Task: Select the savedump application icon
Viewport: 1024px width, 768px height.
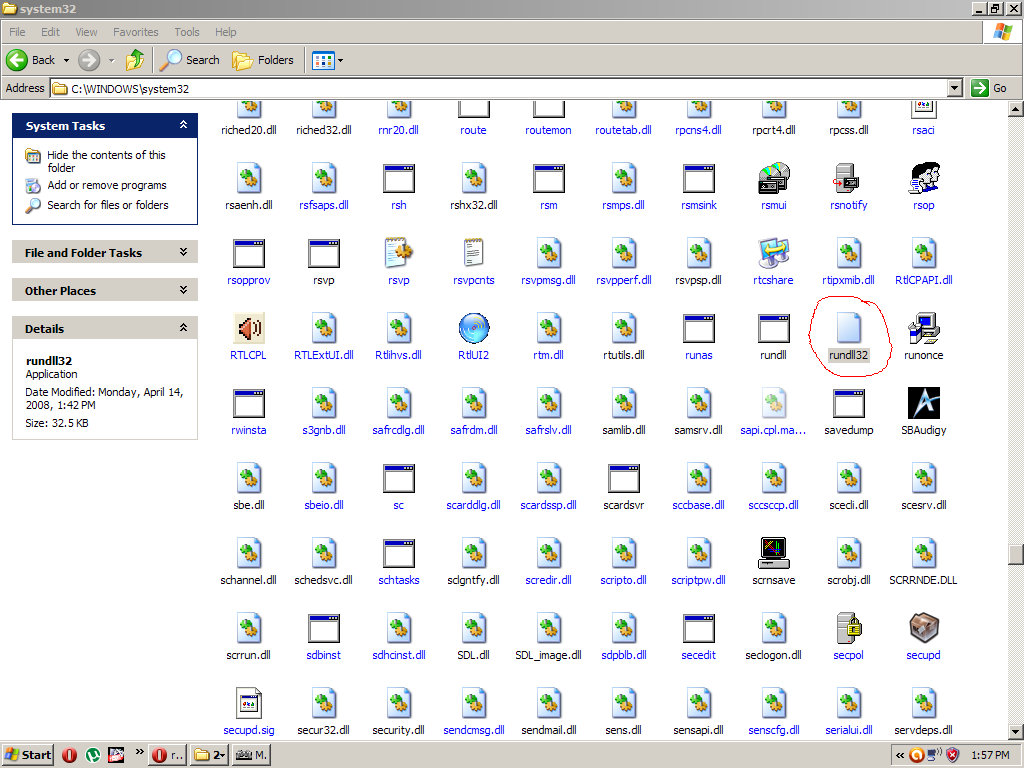Action: [x=848, y=403]
